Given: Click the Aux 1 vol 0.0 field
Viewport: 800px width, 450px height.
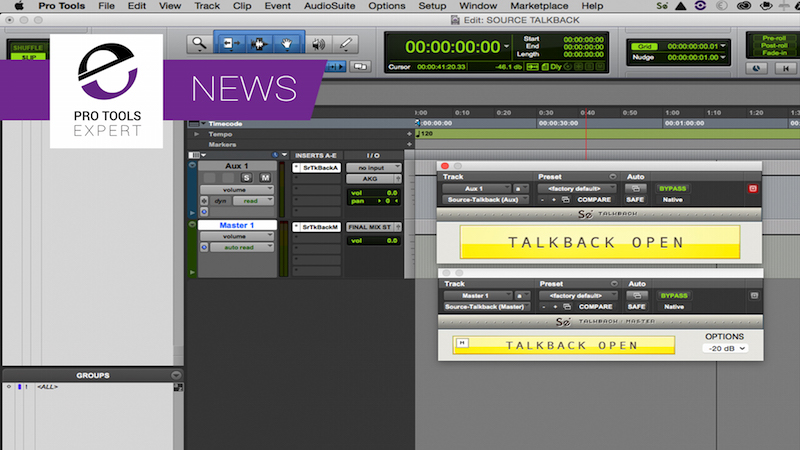Looking at the screenshot, I should 373,193.
